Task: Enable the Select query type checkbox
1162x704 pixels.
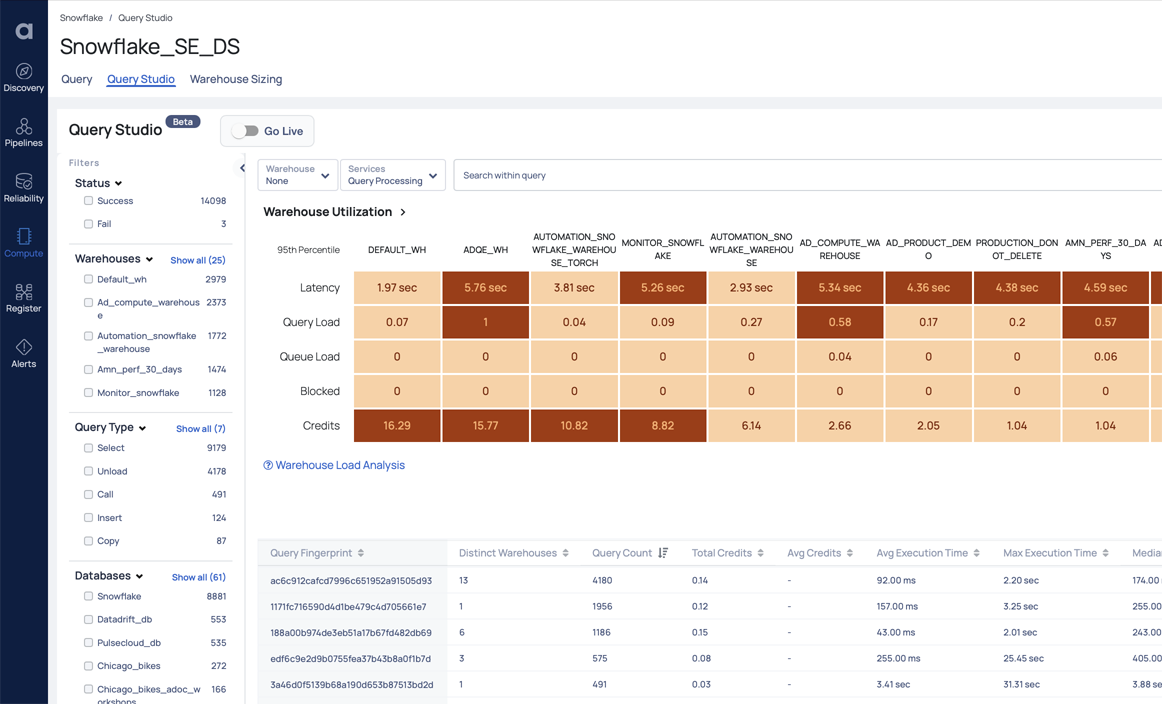Action: tap(89, 448)
